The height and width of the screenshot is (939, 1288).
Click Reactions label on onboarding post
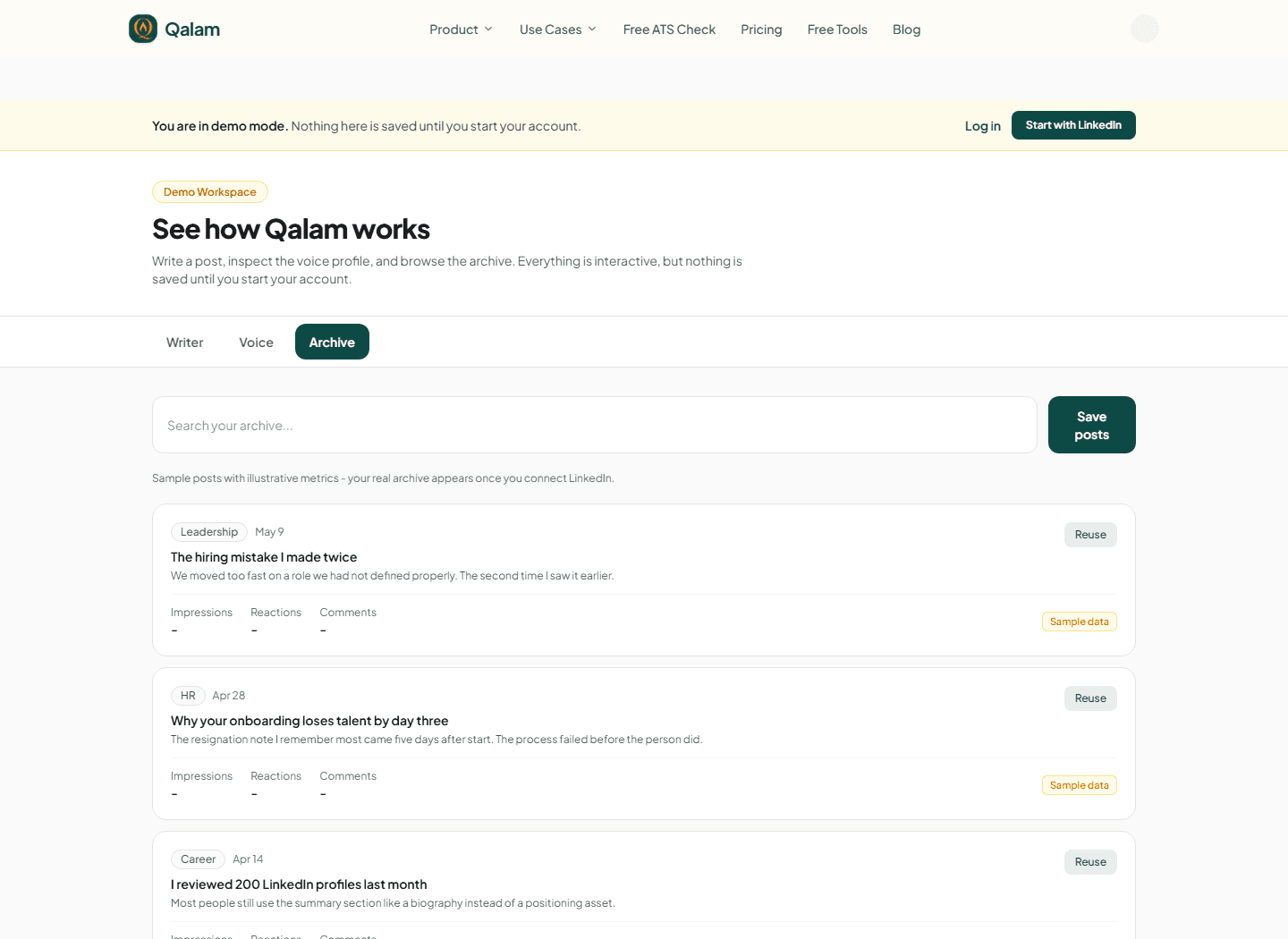click(x=275, y=776)
